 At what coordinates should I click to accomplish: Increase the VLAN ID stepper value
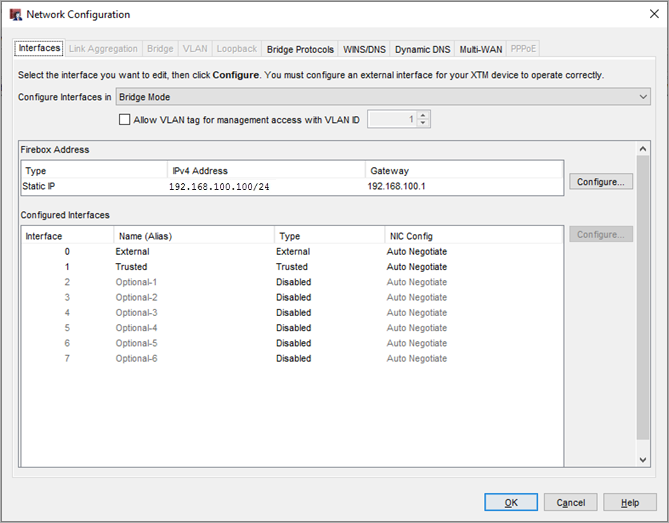(x=424, y=115)
